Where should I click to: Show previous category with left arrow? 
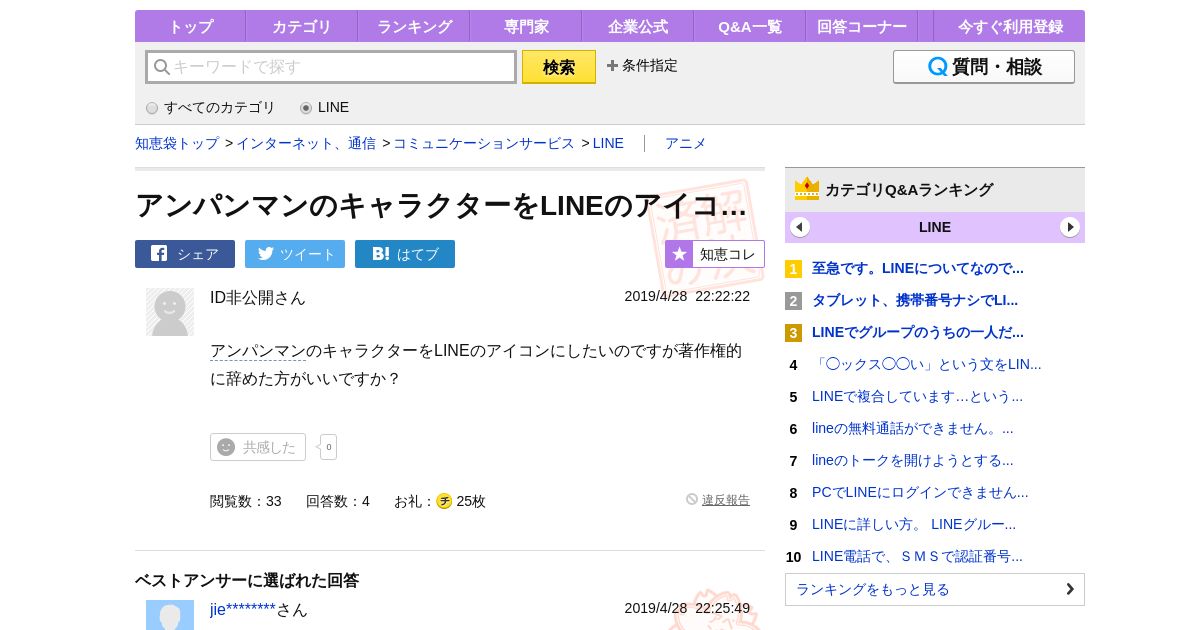800,227
